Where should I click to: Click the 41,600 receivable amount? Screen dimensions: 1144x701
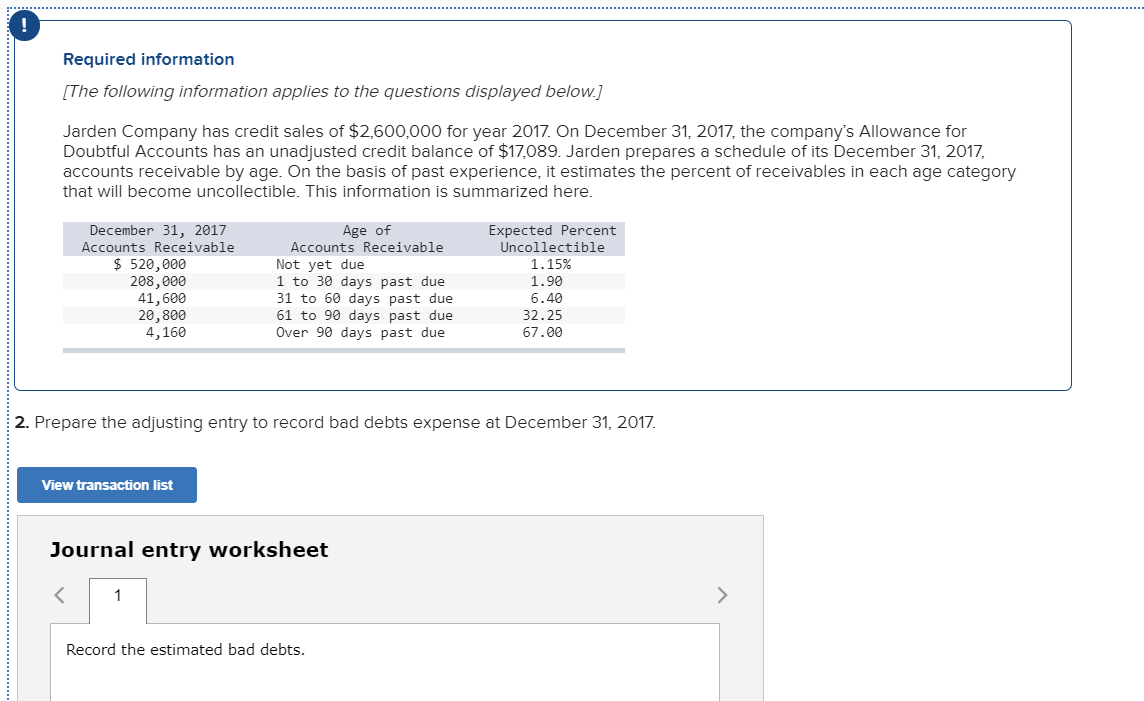[162, 298]
